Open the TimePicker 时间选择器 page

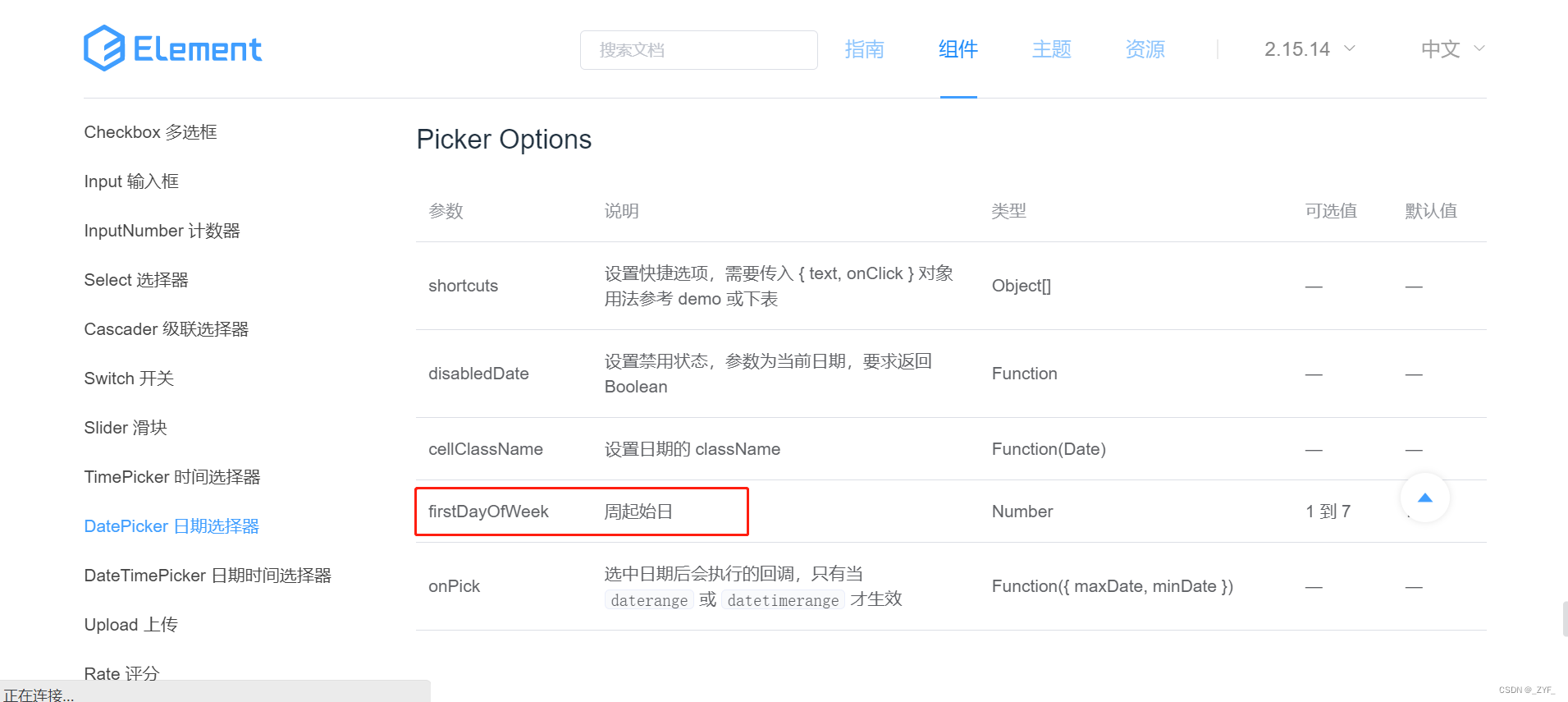(171, 476)
